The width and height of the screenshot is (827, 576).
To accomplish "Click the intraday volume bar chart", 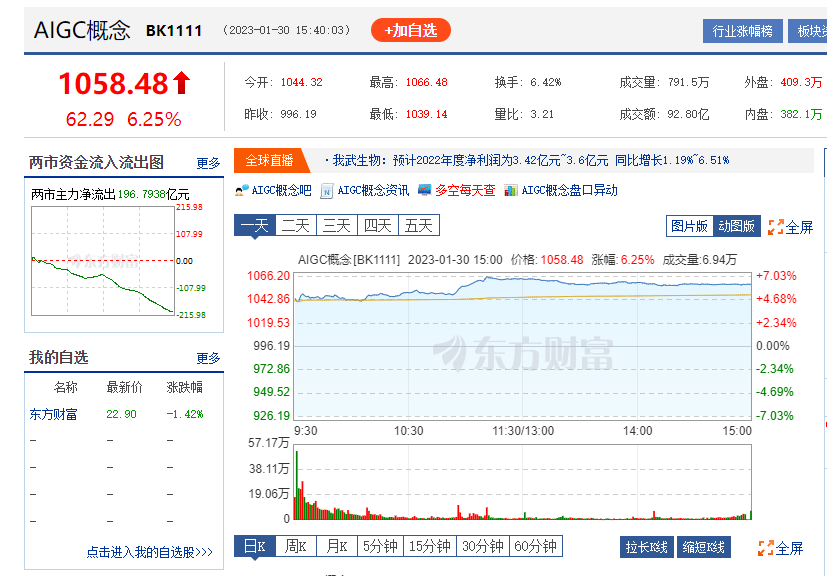I will pos(522,482).
